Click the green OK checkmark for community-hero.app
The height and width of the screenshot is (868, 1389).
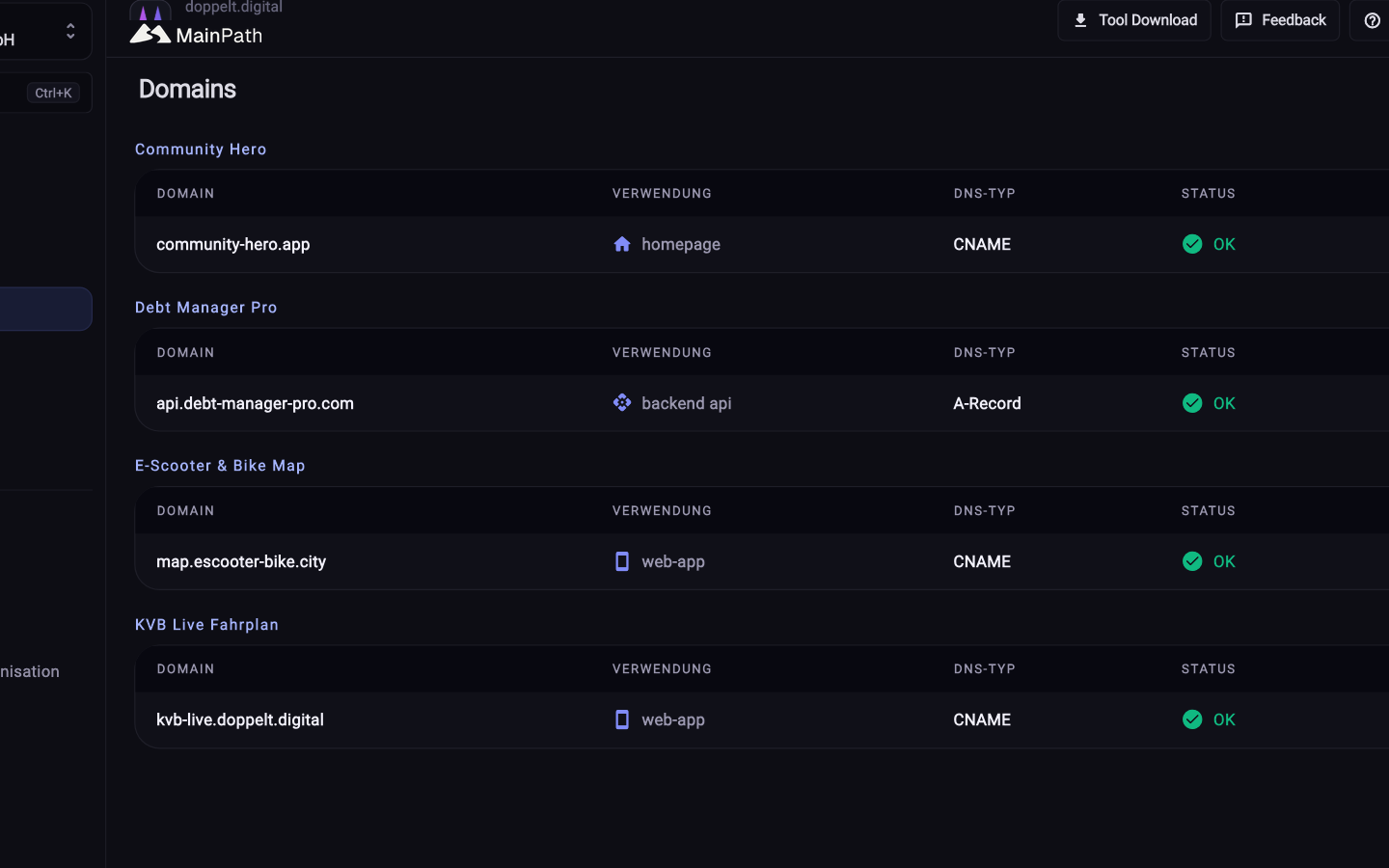point(1192,244)
